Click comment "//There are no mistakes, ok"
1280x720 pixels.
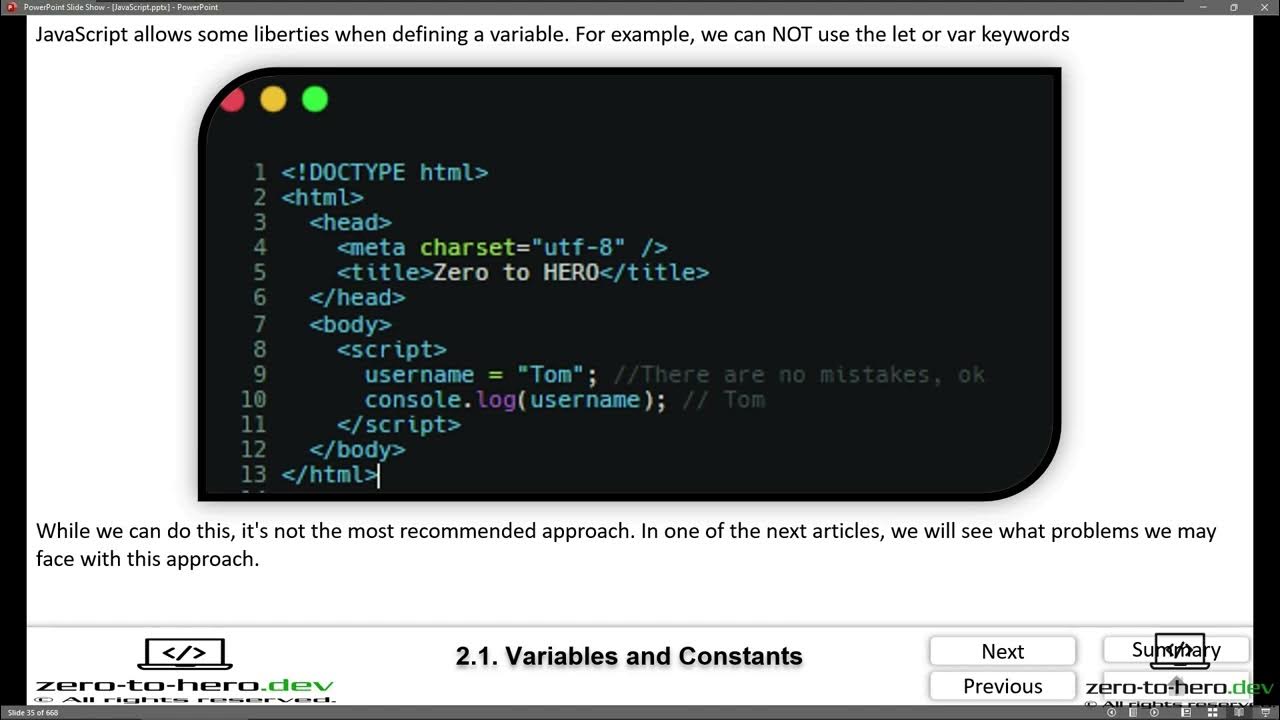coord(799,374)
